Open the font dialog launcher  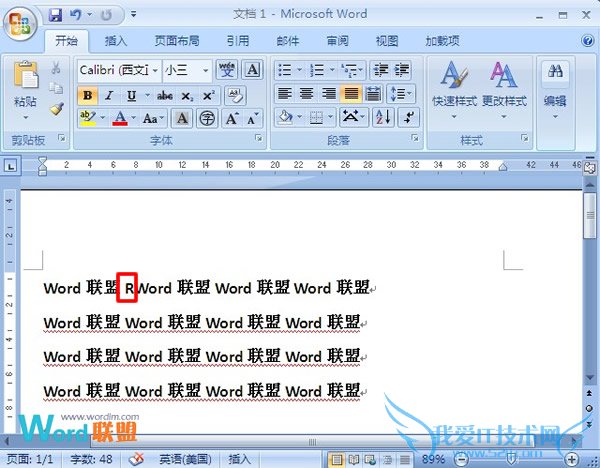[x=259, y=138]
